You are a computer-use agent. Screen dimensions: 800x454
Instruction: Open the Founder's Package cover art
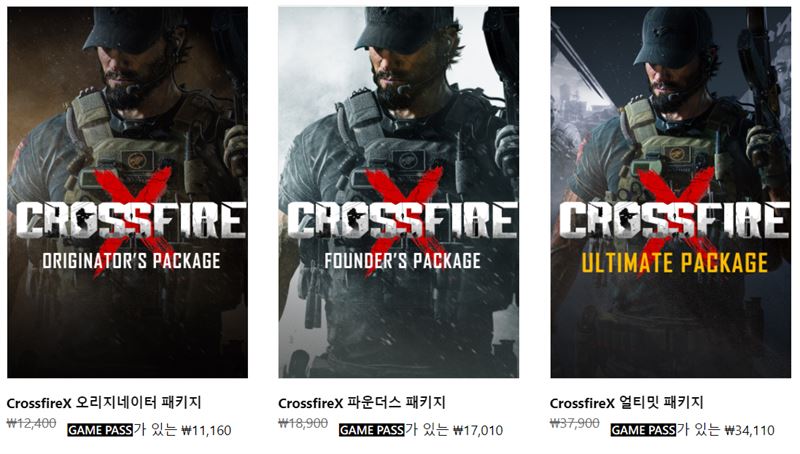click(398, 192)
